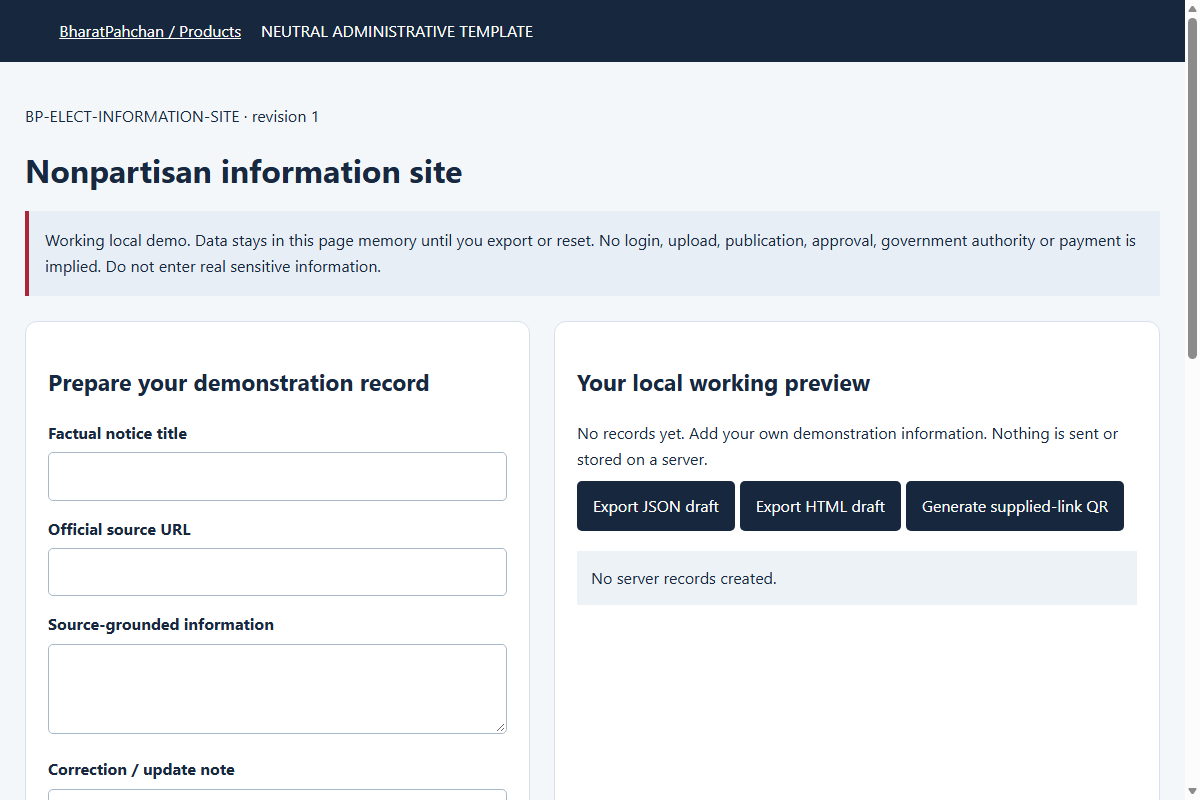Click the 'Working local demo' notice text

coord(592,253)
